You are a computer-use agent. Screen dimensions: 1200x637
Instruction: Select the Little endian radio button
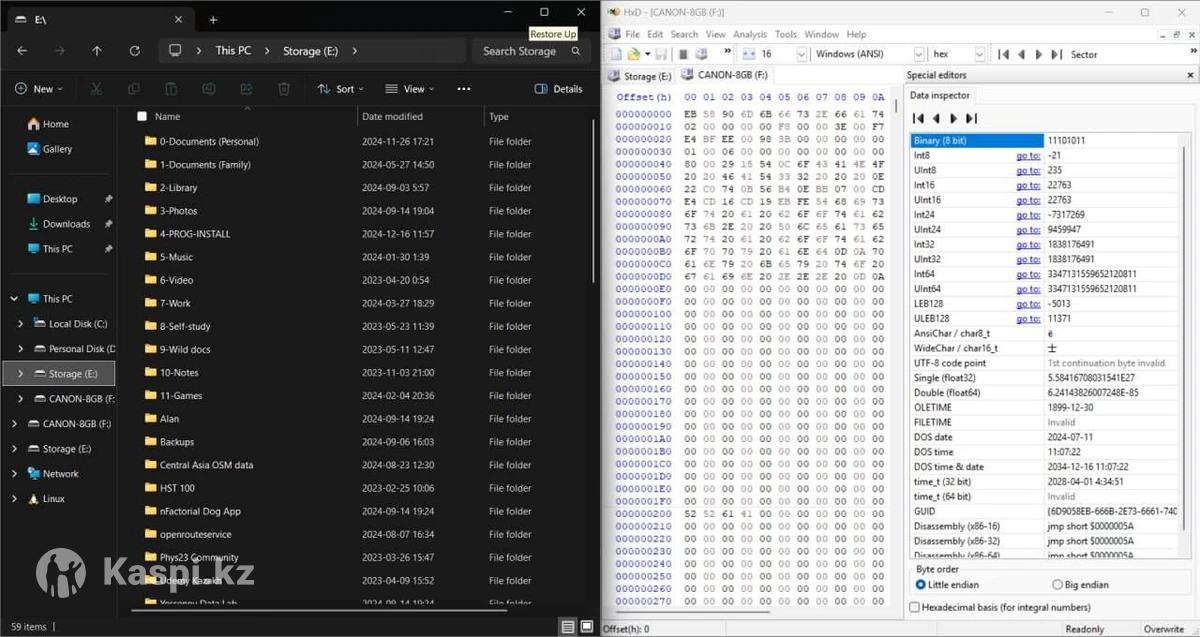pos(921,585)
